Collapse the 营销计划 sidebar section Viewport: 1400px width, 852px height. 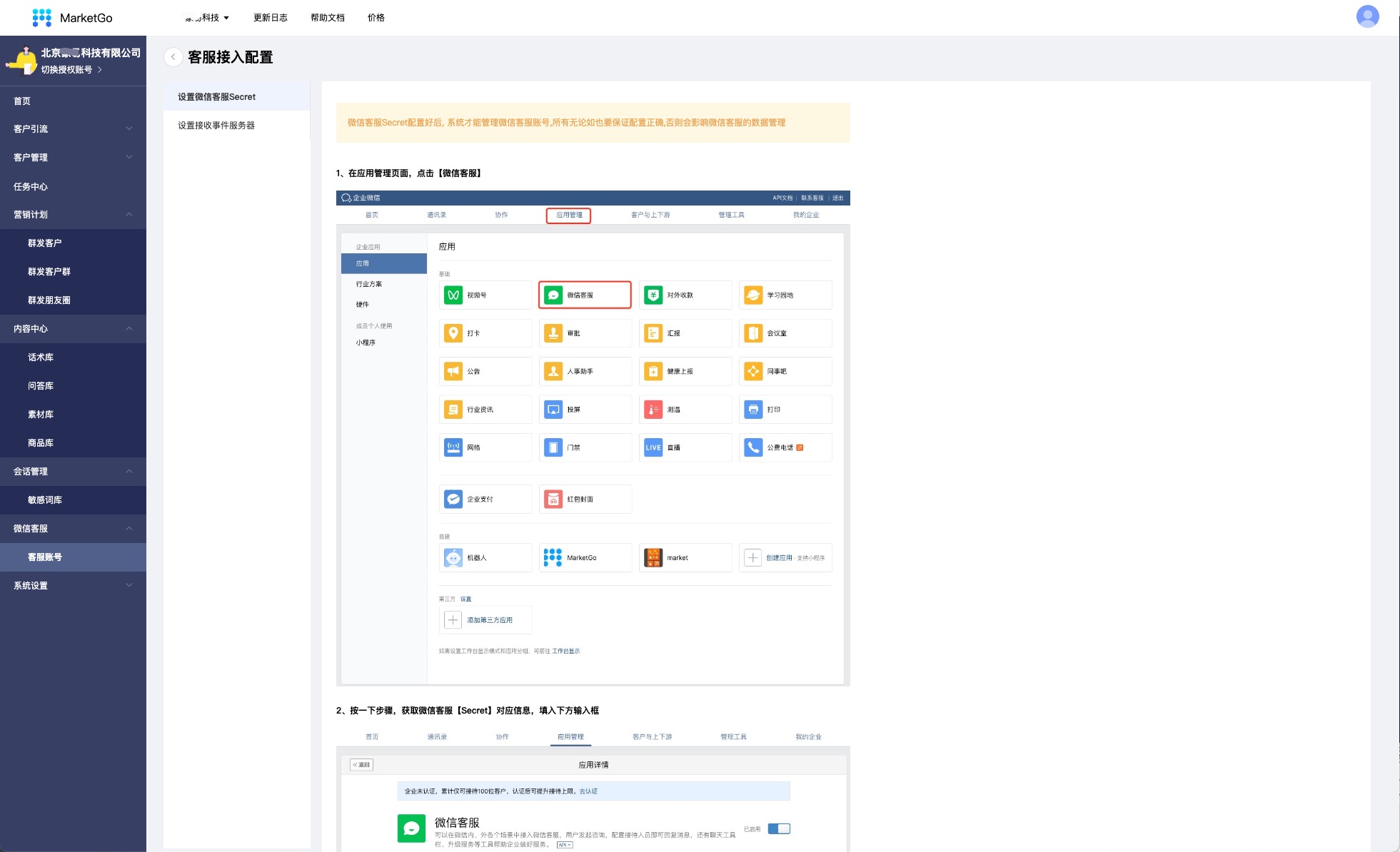click(x=73, y=215)
